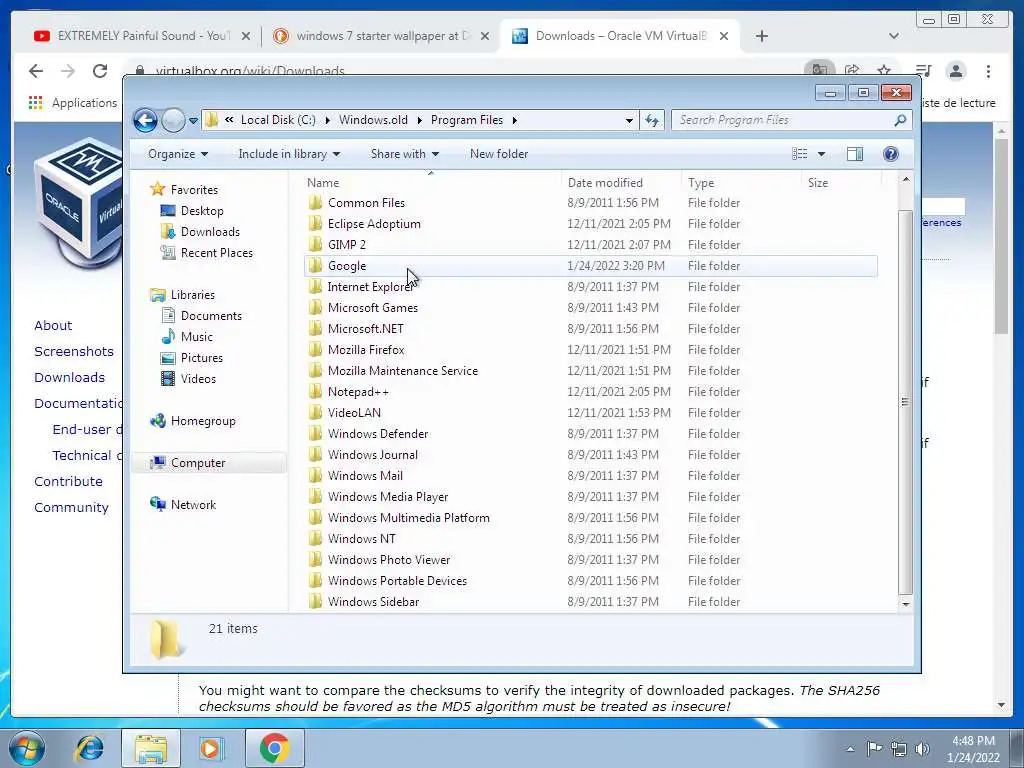This screenshot has height=768, width=1024.
Task: Click Windows.old in the address breadcrumb
Action: pos(373,120)
